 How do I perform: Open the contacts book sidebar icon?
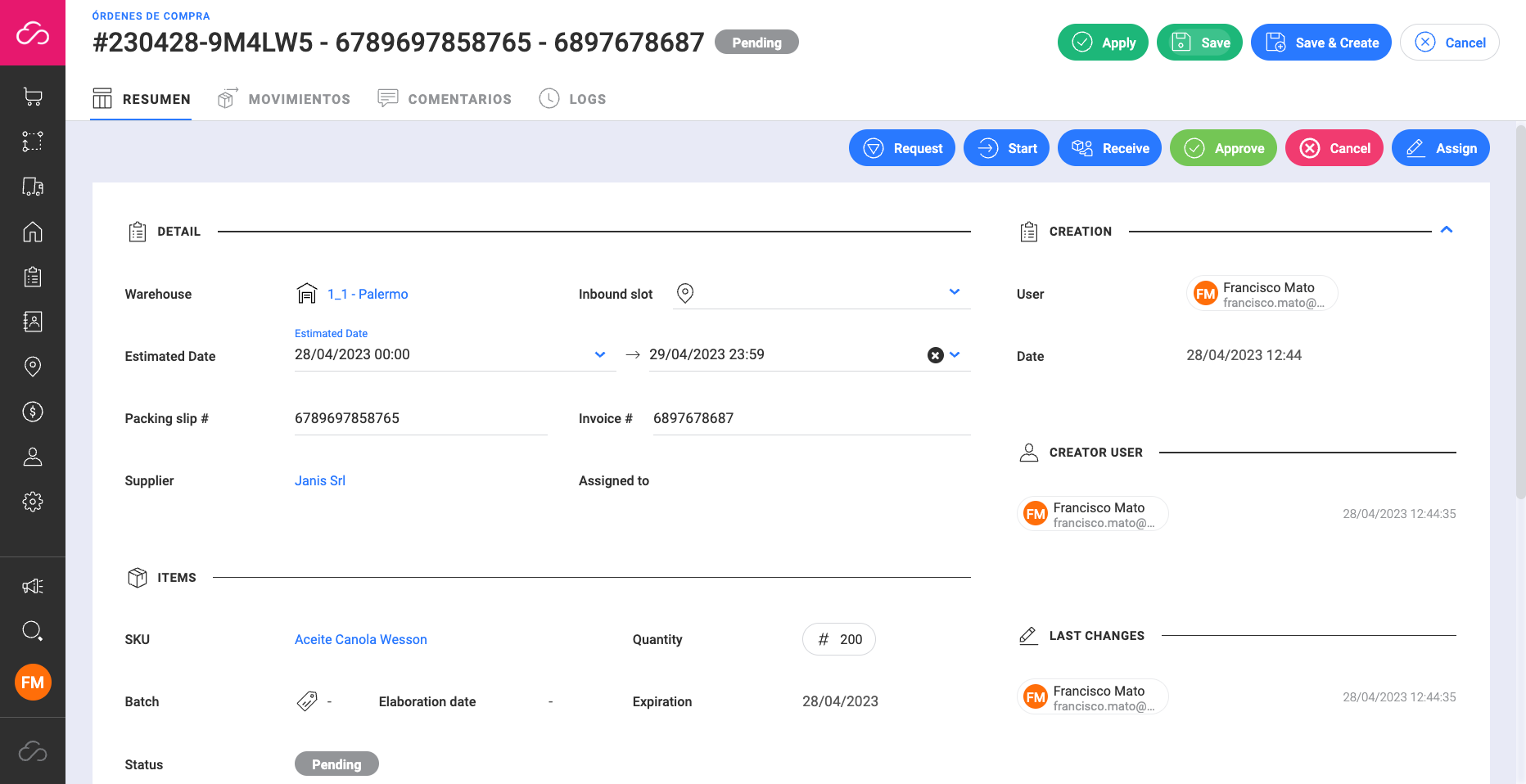point(33,322)
